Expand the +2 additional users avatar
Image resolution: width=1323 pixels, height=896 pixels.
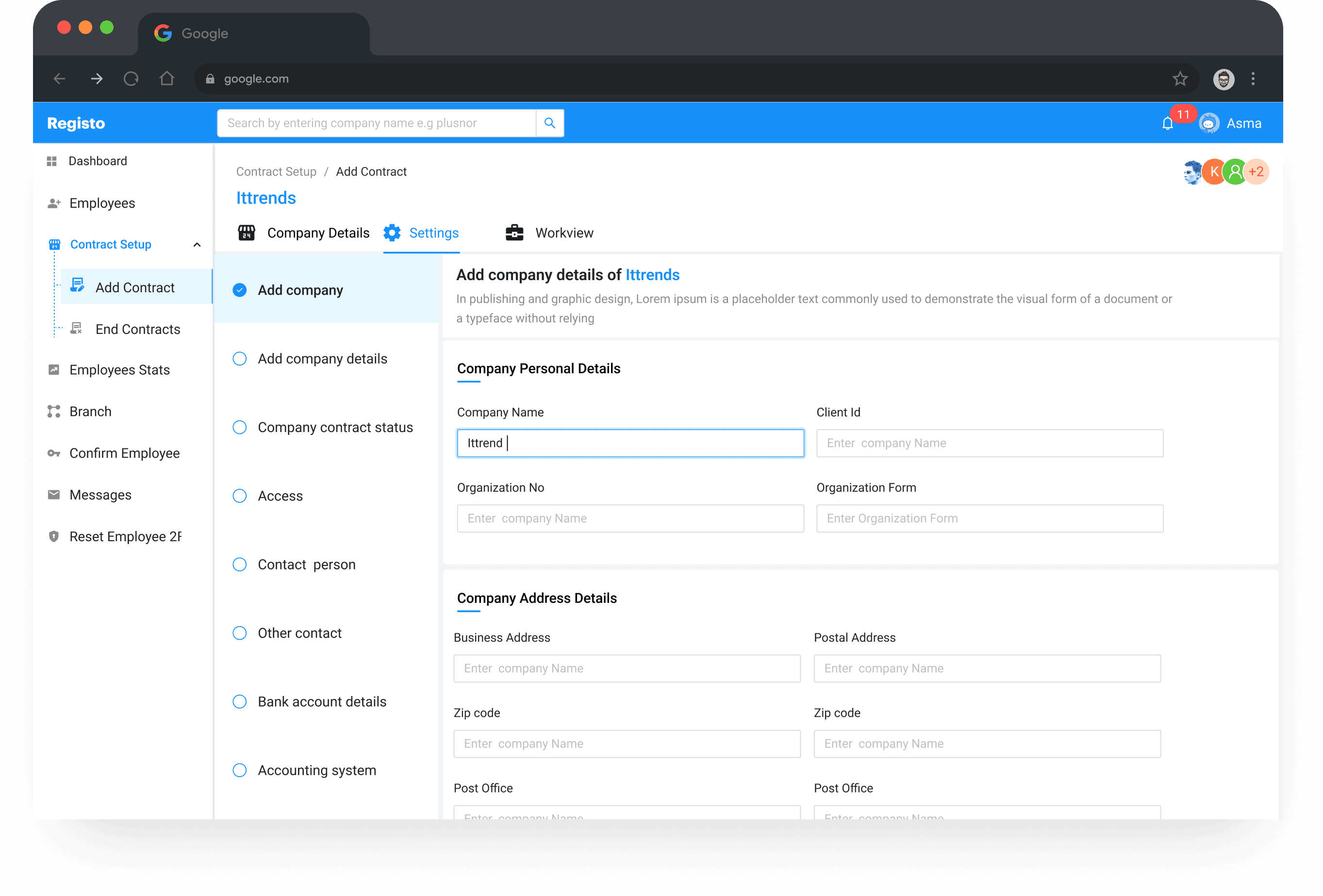(1256, 172)
